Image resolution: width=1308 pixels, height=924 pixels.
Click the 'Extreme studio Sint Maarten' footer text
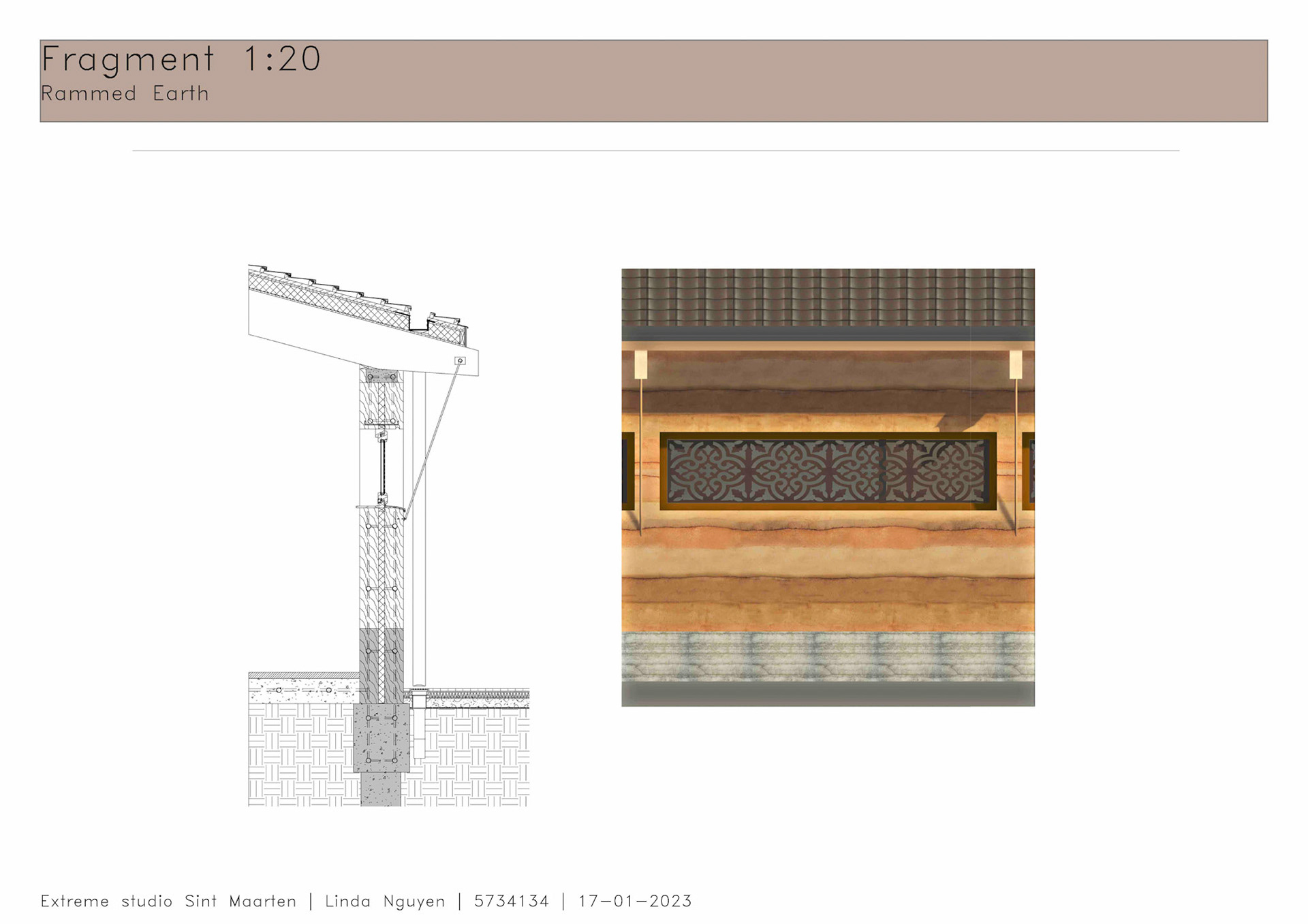tap(168, 902)
